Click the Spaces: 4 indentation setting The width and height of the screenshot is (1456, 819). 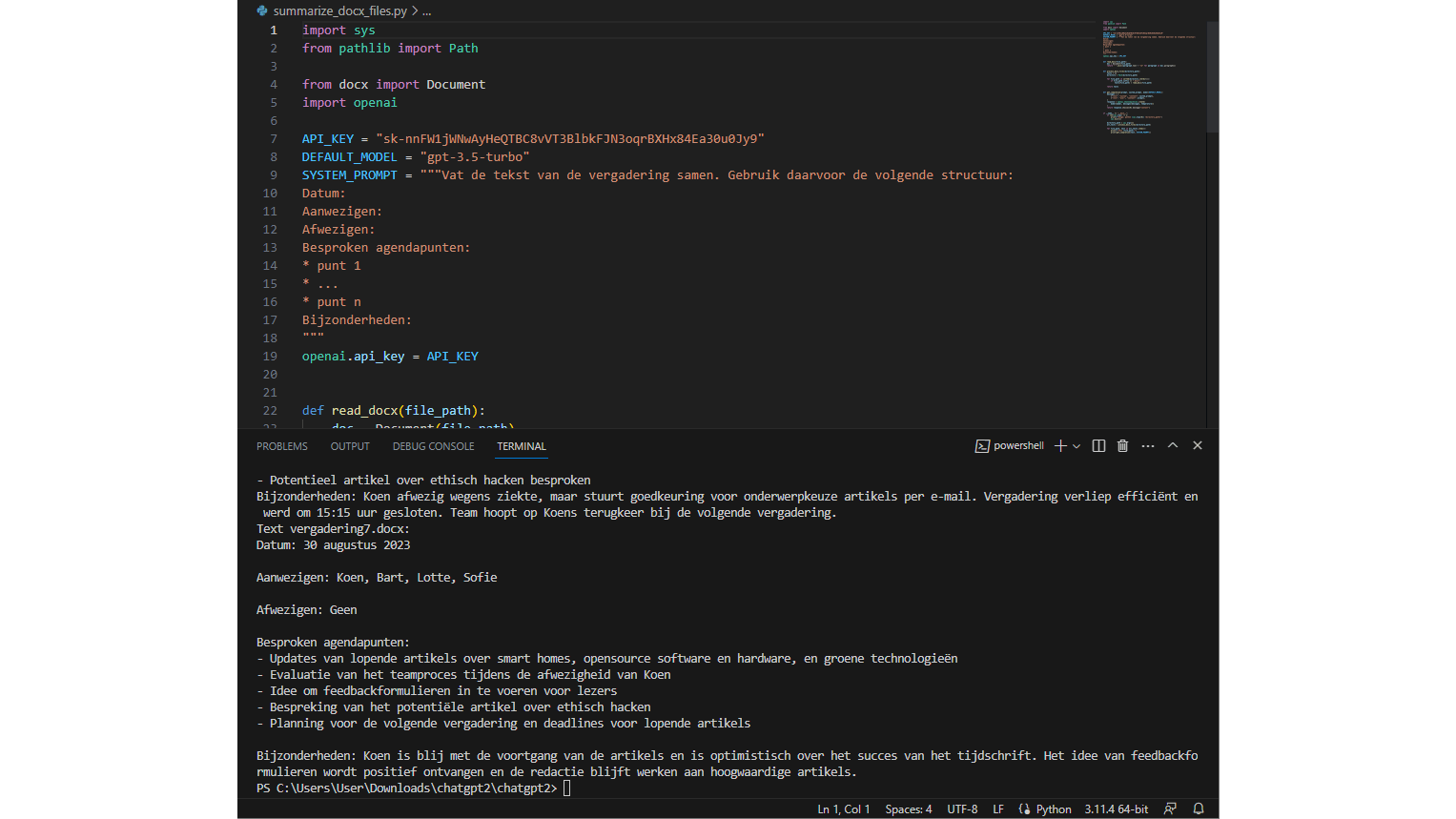tap(908, 809)
